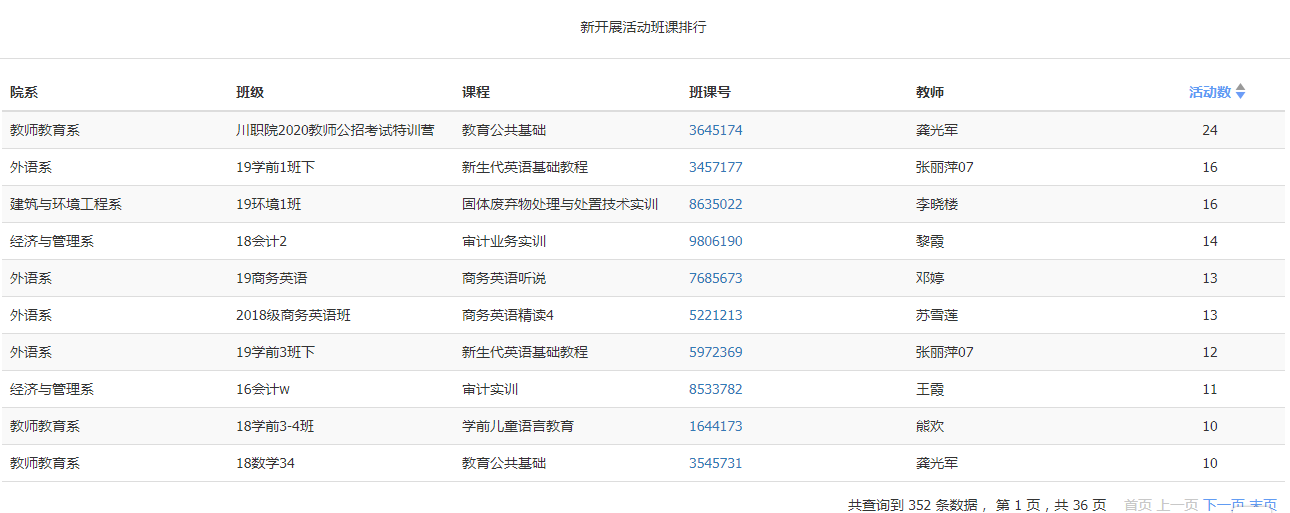This screenshot has height=513, width=1290.
Task: Click the 新开展活动班课排行 title
Action: (643, 27)
